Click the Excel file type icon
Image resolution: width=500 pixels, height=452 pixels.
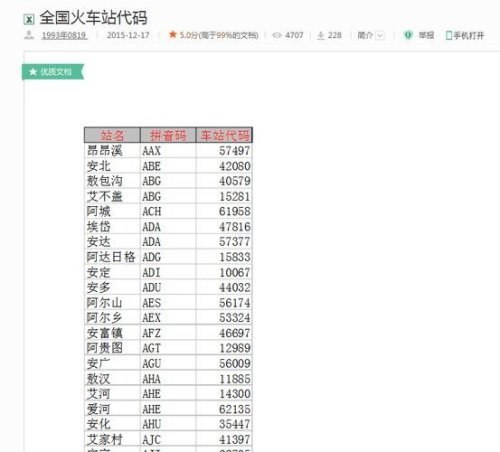29,20
